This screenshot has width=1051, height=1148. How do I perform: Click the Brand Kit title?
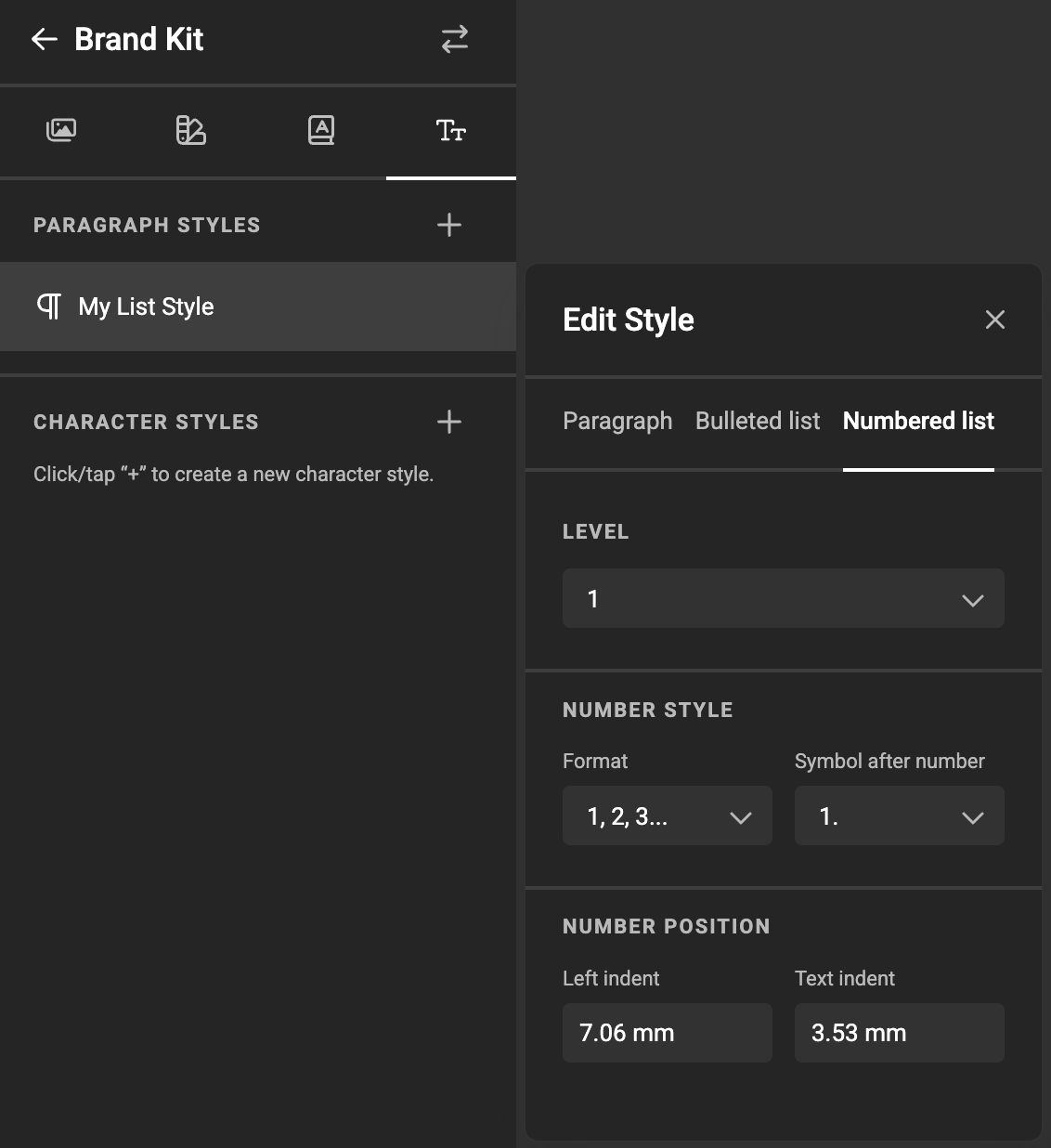(139, 39)
